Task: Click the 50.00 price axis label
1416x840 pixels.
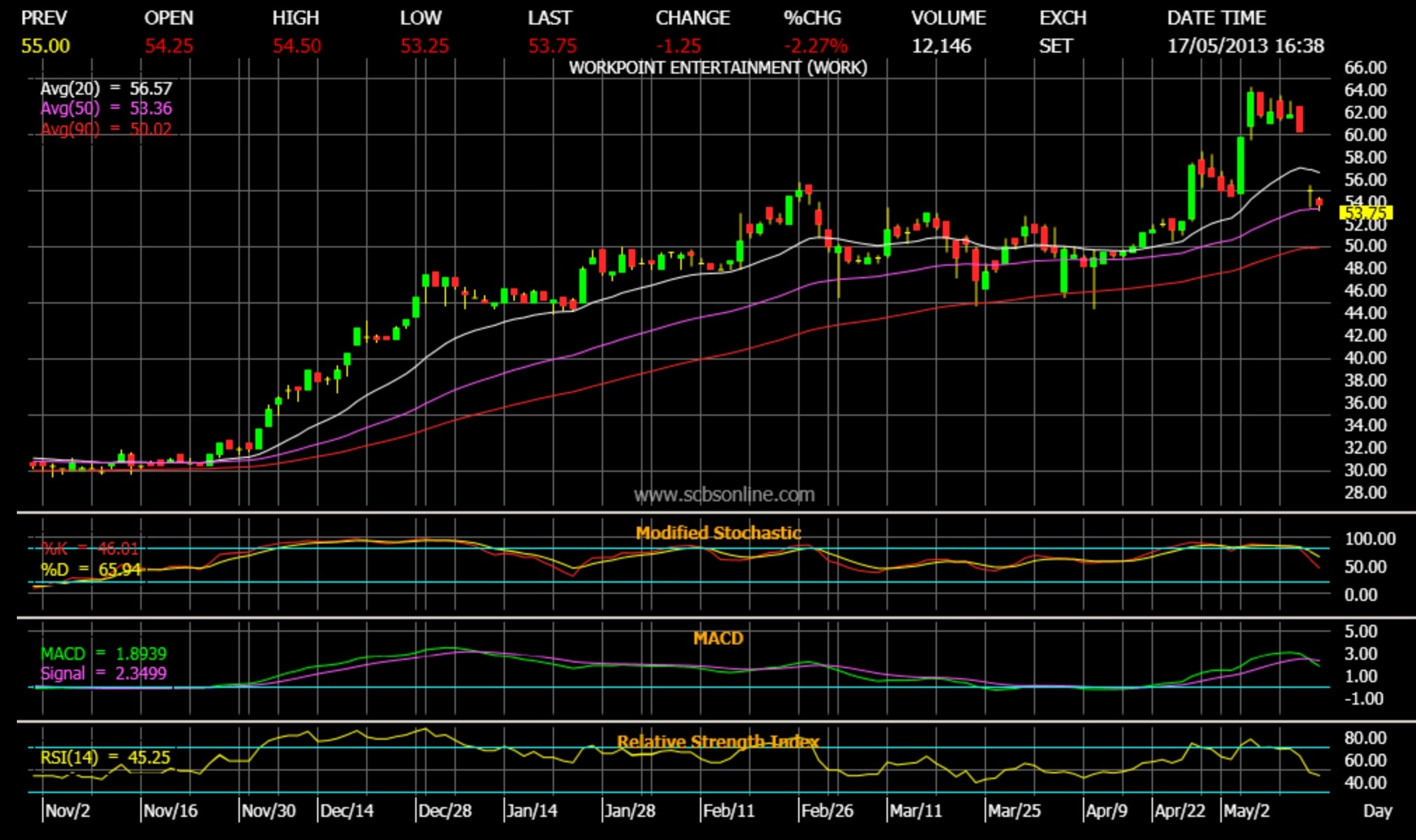Action: (x=1365, y=246)
